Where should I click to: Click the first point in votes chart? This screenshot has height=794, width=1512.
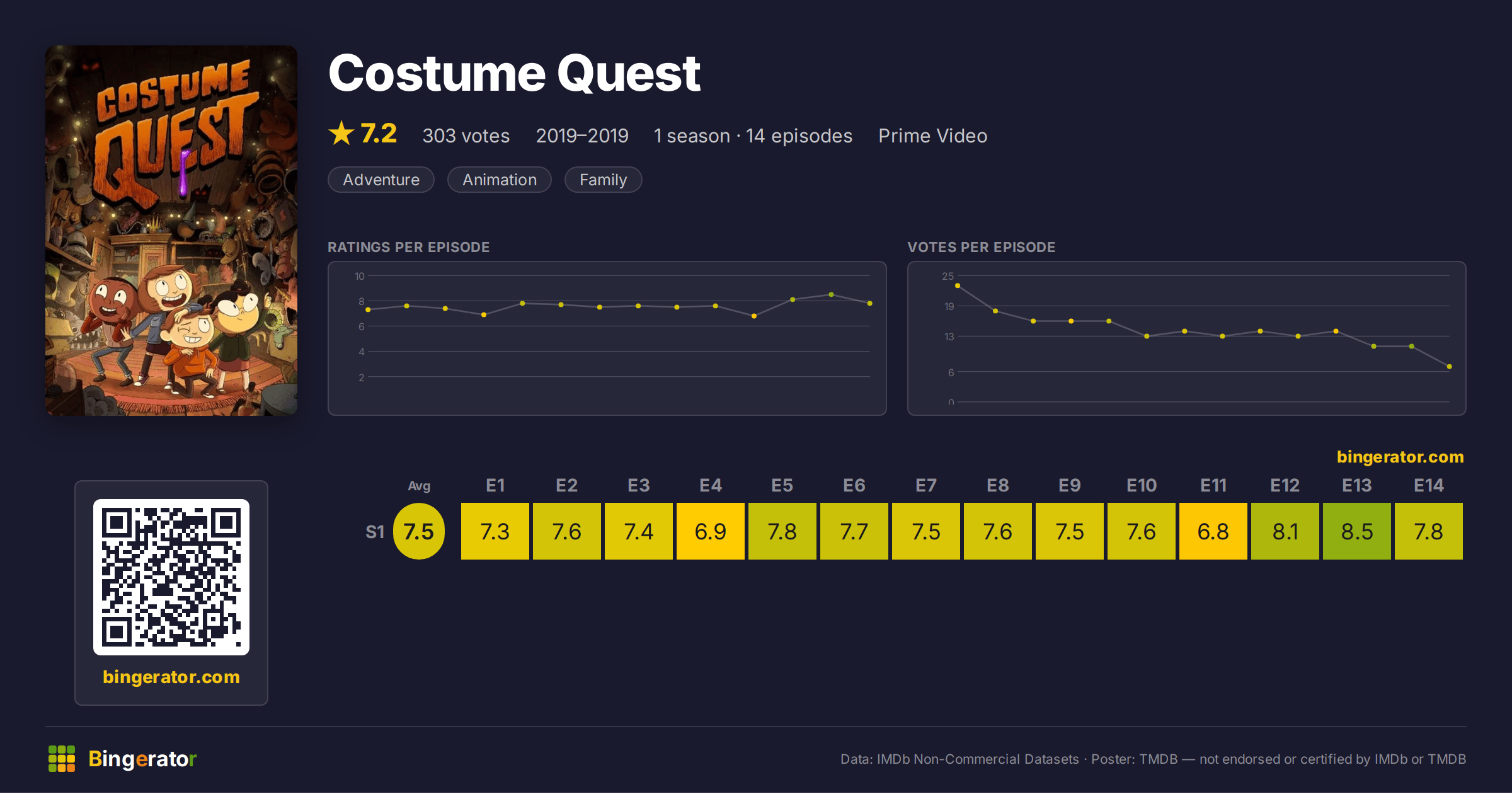(x=958, y=286)
